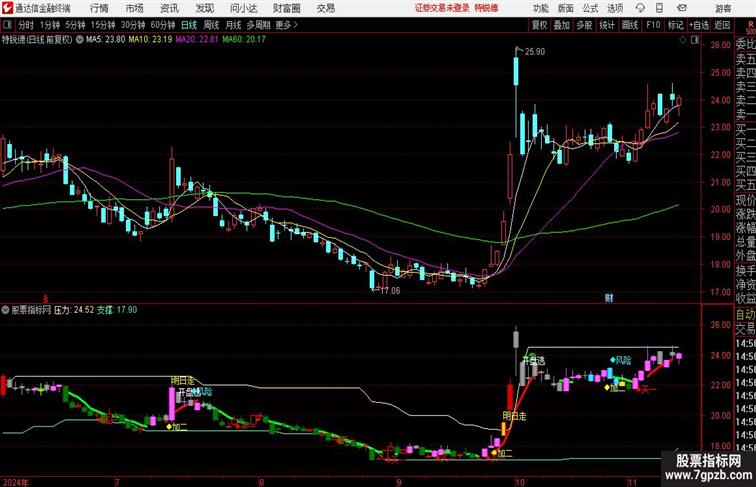
Task: Expand the 更多 periods chevron
Action: point(287,25)
